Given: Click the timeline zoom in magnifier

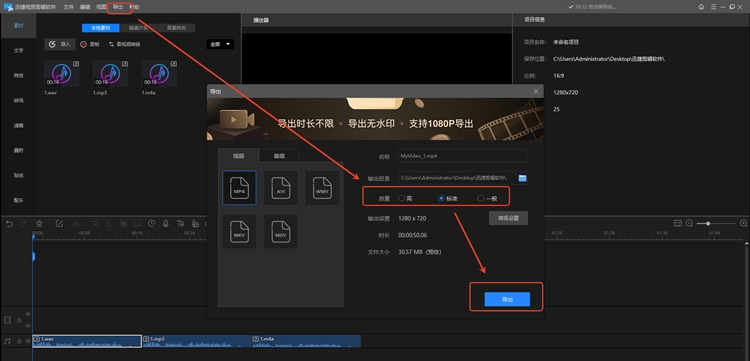Looking at the screenshot, I should click(743, 223).
